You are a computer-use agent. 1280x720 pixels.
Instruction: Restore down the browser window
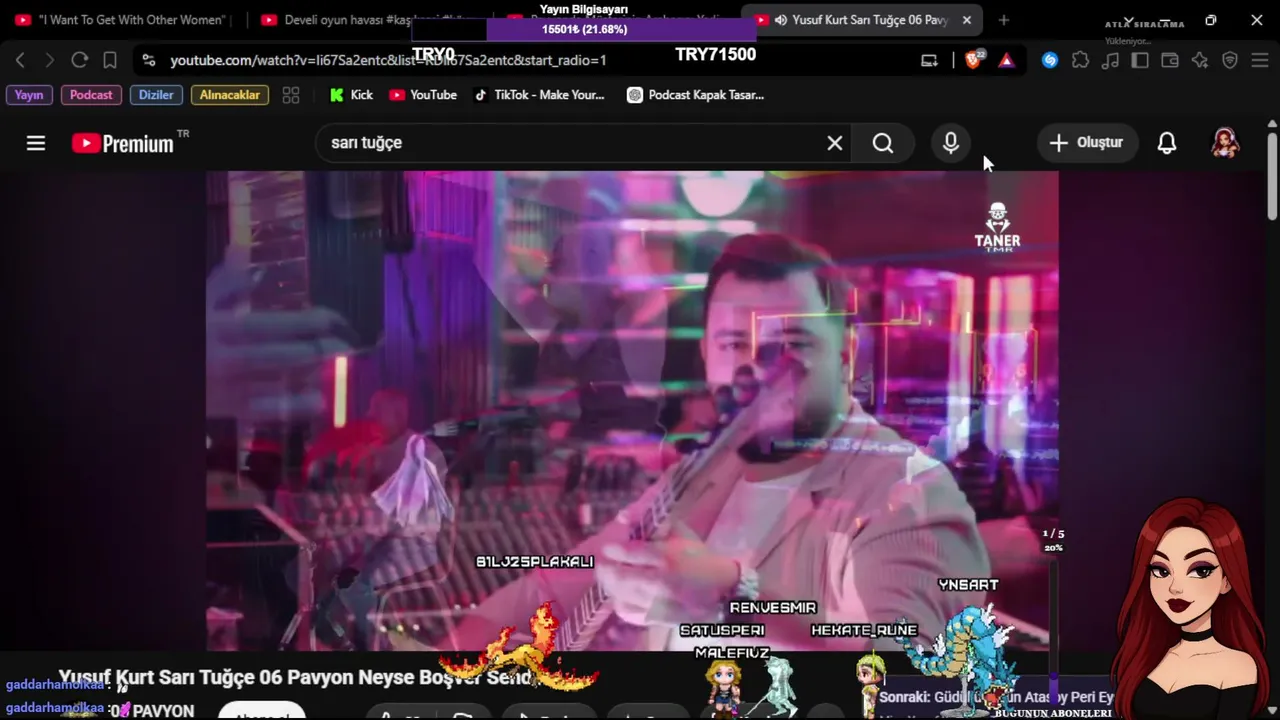(x=1211, y=20)
